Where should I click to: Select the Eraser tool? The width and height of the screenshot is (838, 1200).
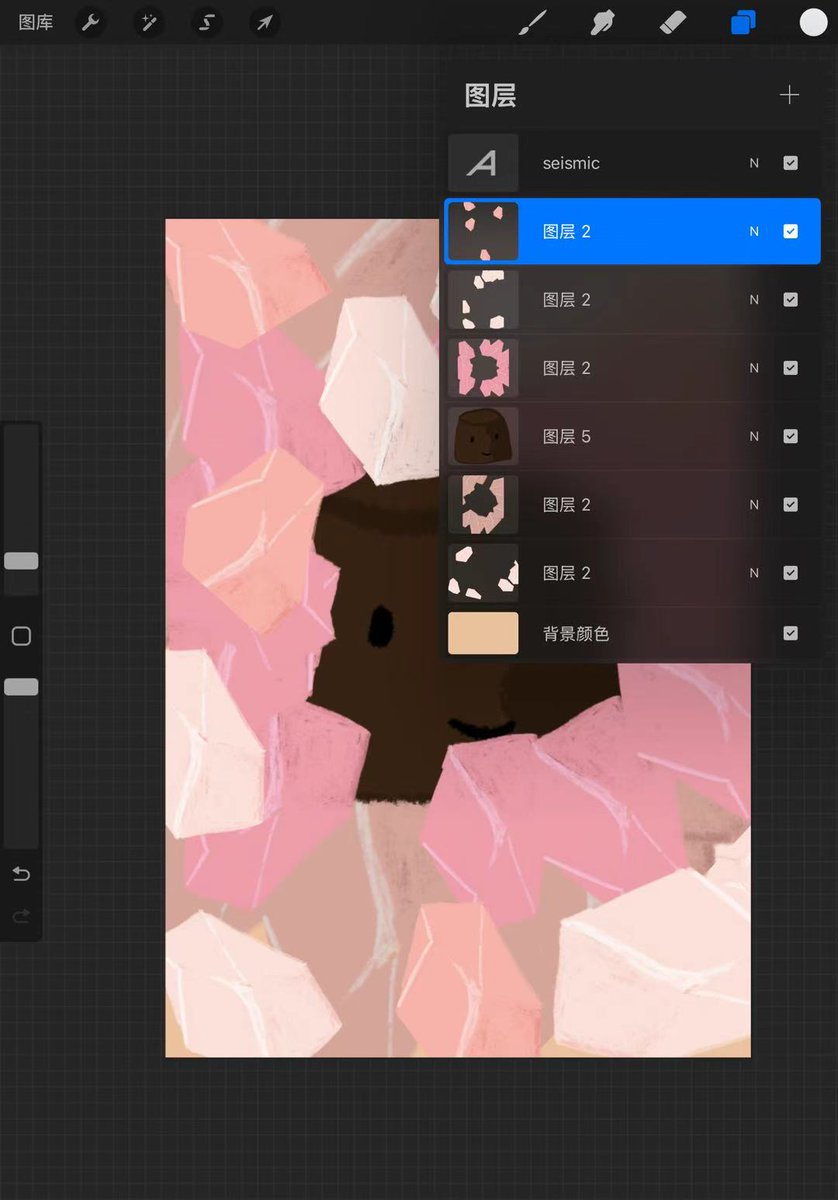673,22
